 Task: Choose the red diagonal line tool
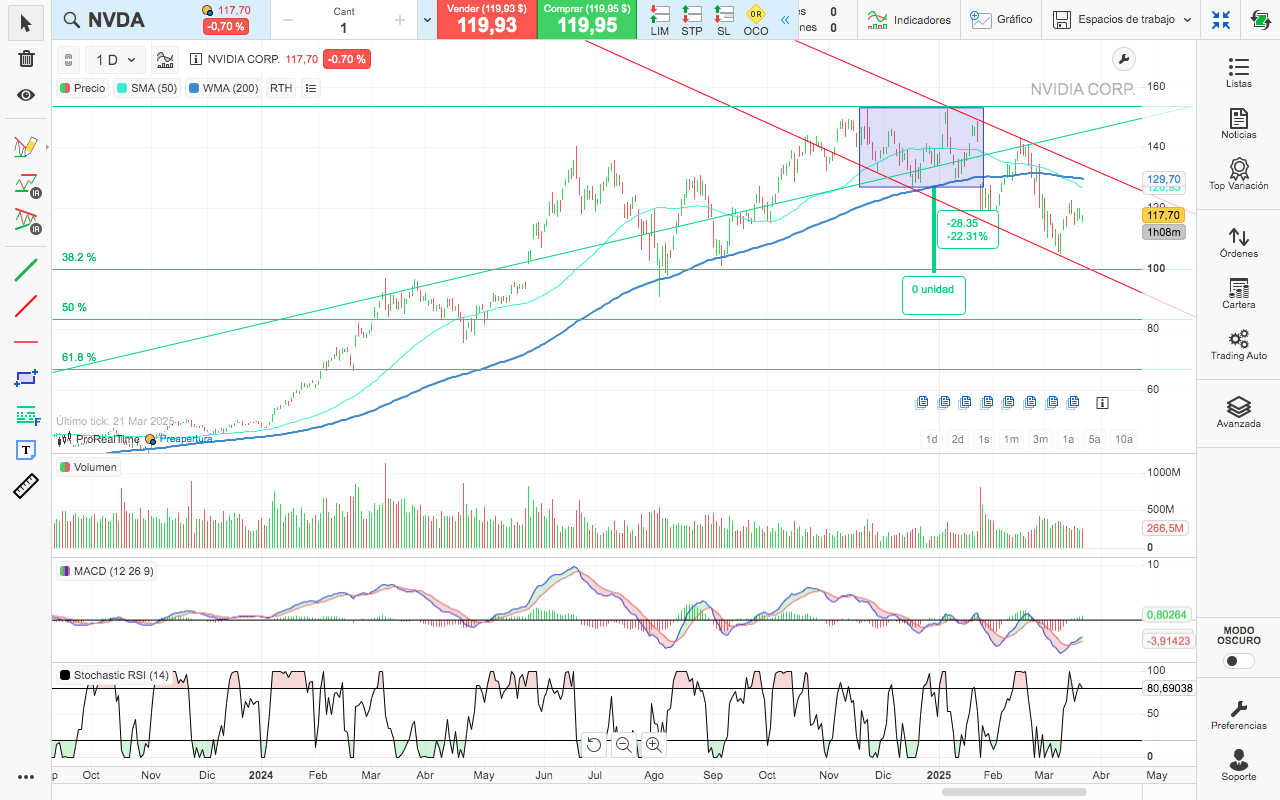(26, 306)
